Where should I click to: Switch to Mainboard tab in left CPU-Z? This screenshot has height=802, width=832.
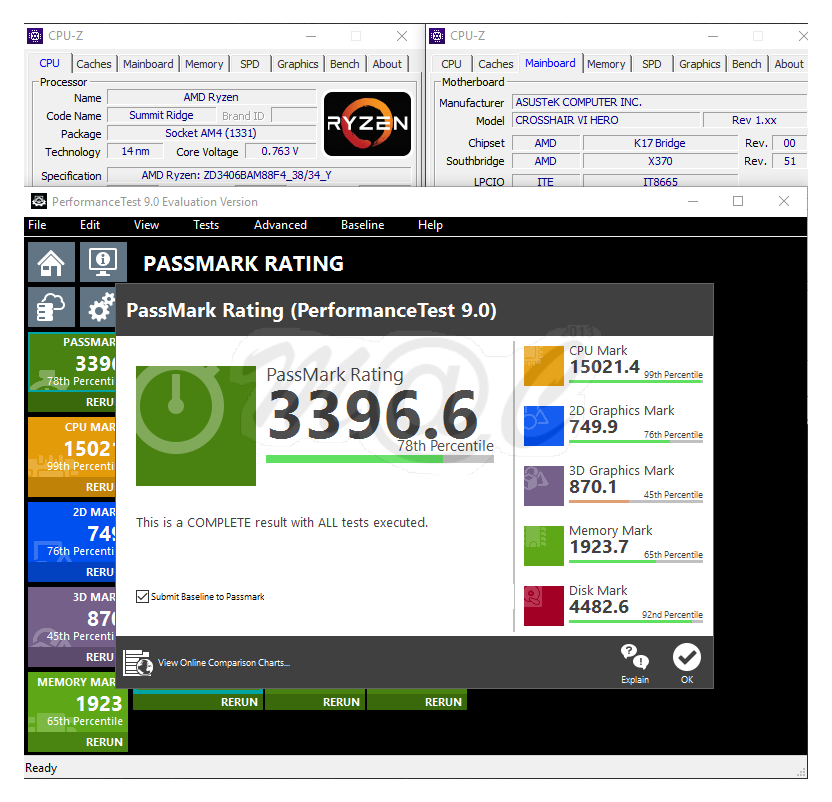click(148, 64)
